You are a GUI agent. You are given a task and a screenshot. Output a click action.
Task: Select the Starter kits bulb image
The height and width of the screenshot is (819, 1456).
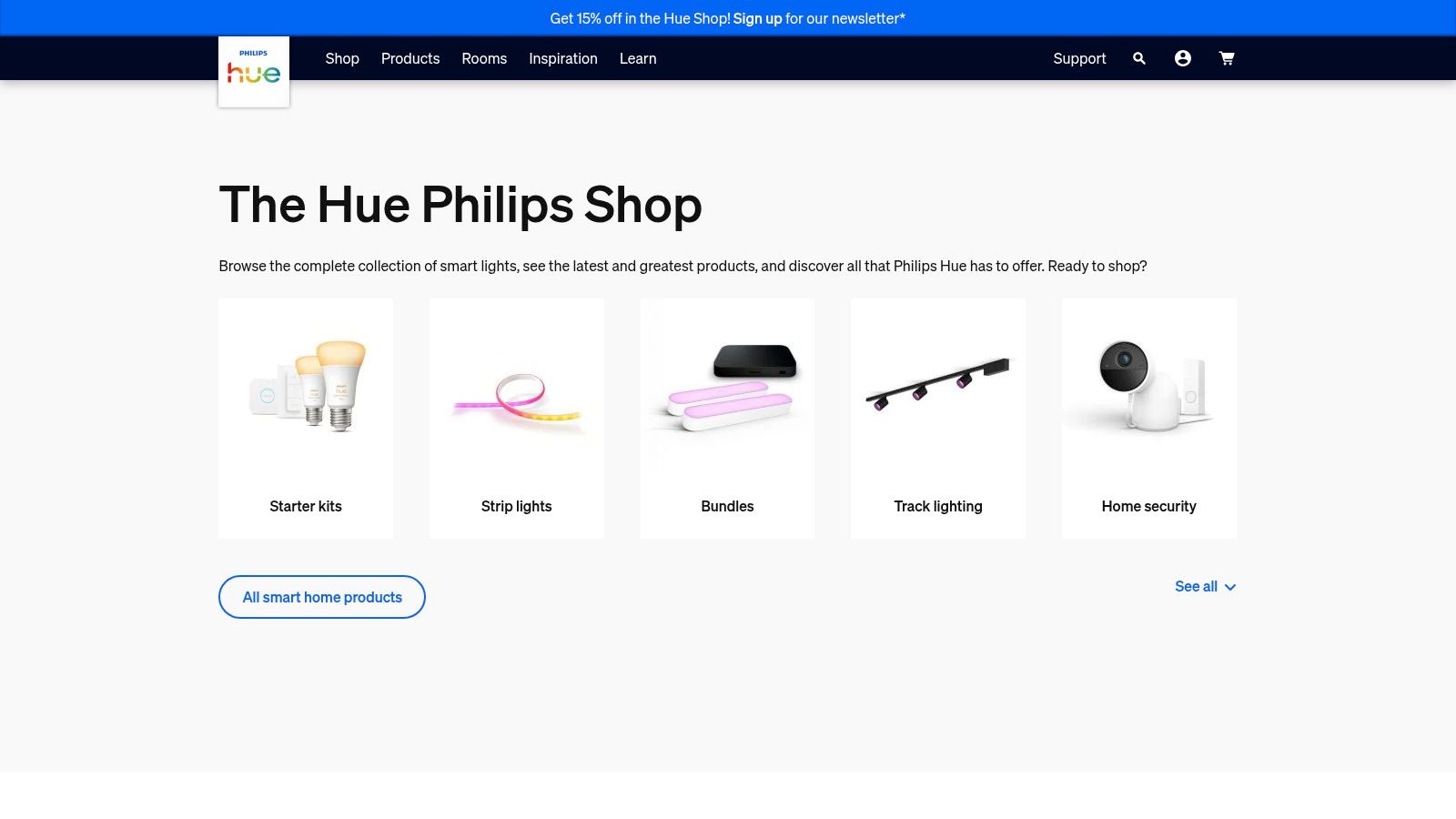pos(308,386)
